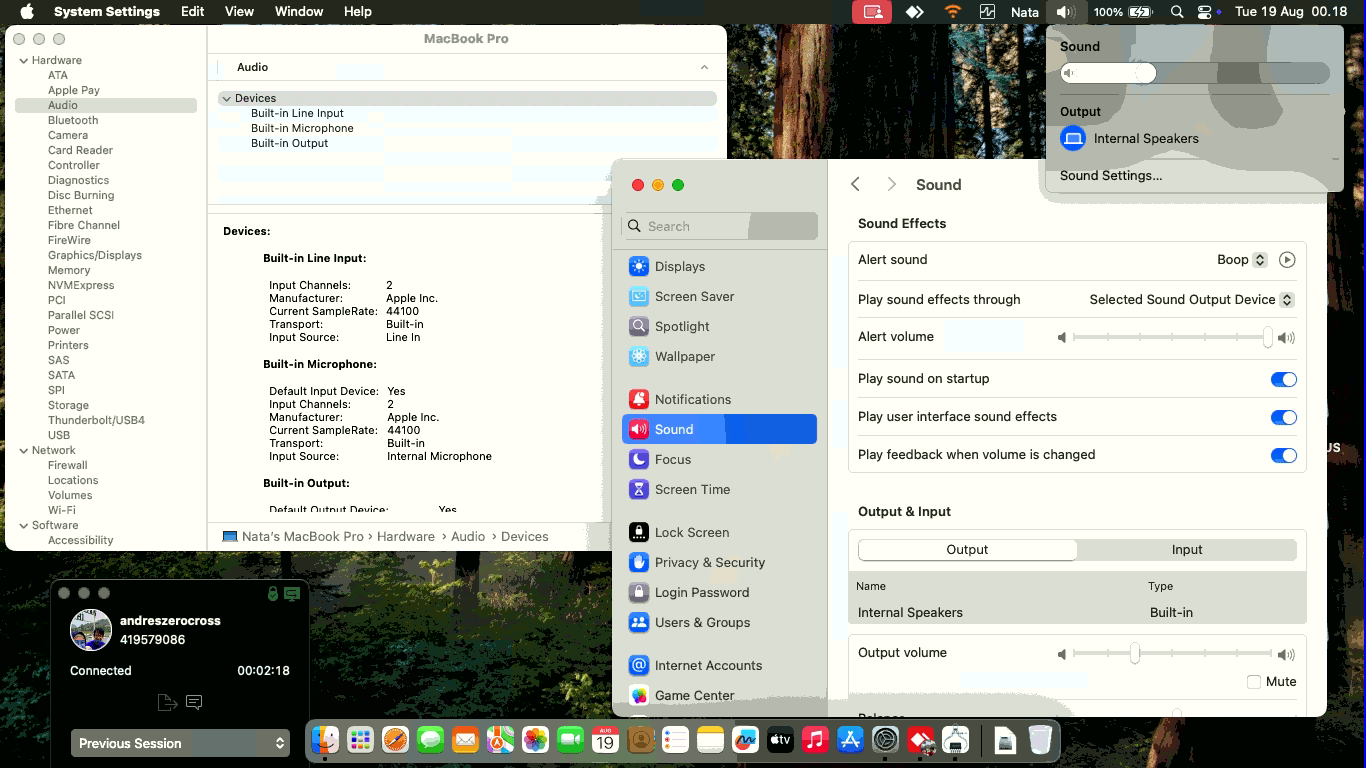Screen dimensions: 1366x768
Task: Select Bluetooth in System Information sidebar
Action: (x=73, y=120)
